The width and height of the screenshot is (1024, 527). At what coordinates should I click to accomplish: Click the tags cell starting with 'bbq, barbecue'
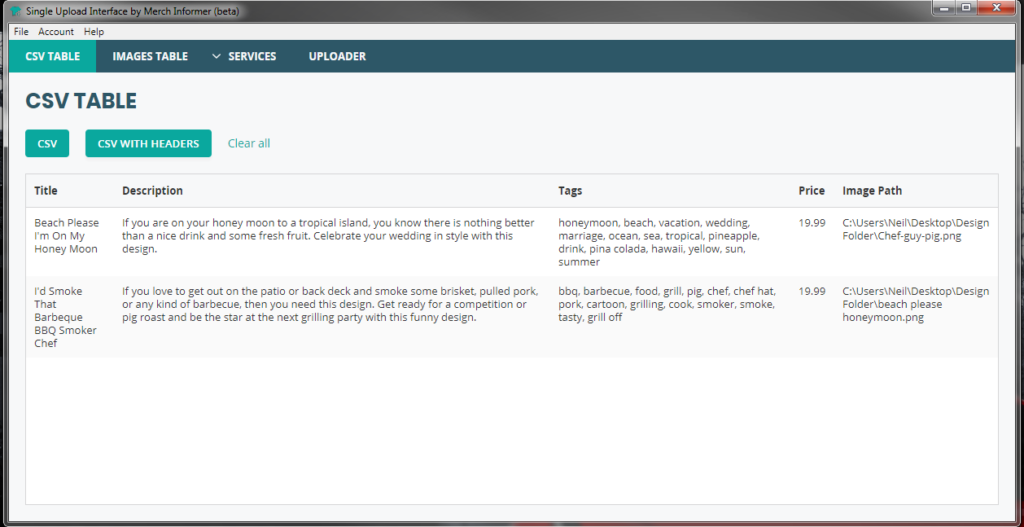pos(667,304)
